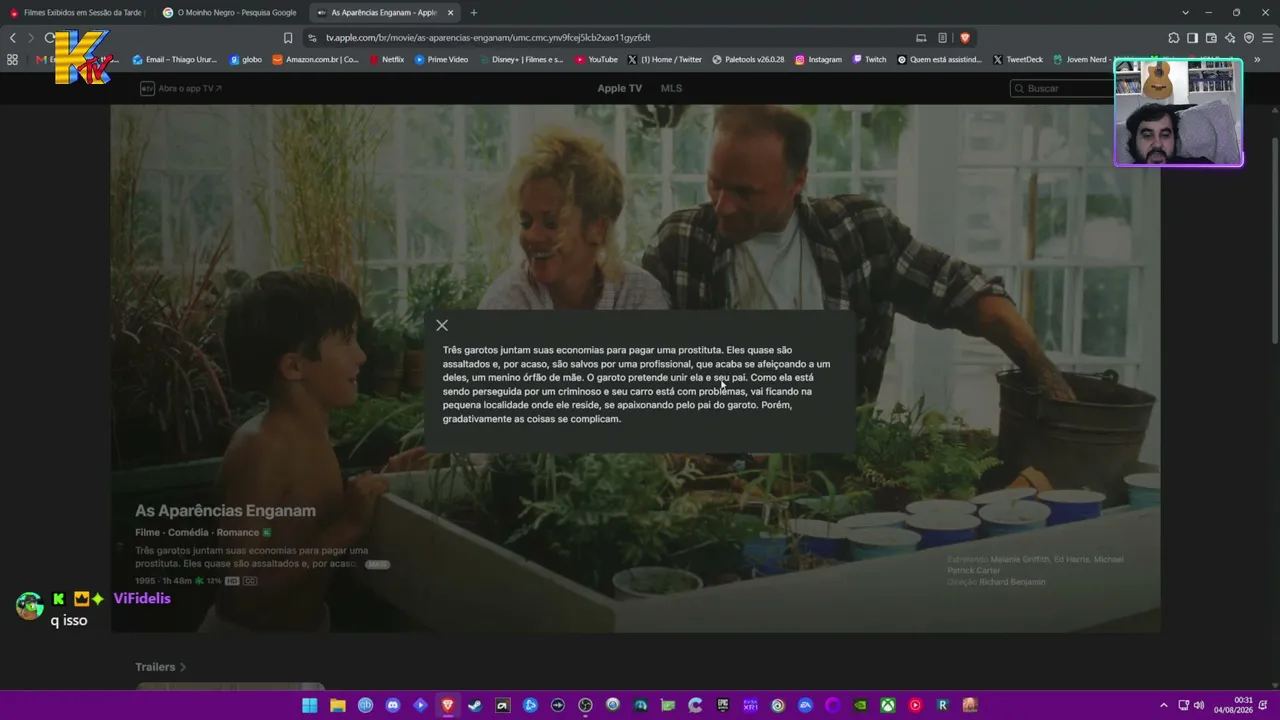Screen dimensions: 1280x720
Task: Bookmark this page with the bookmark icon
Action: pyautogui.click(x=288, y=38)
